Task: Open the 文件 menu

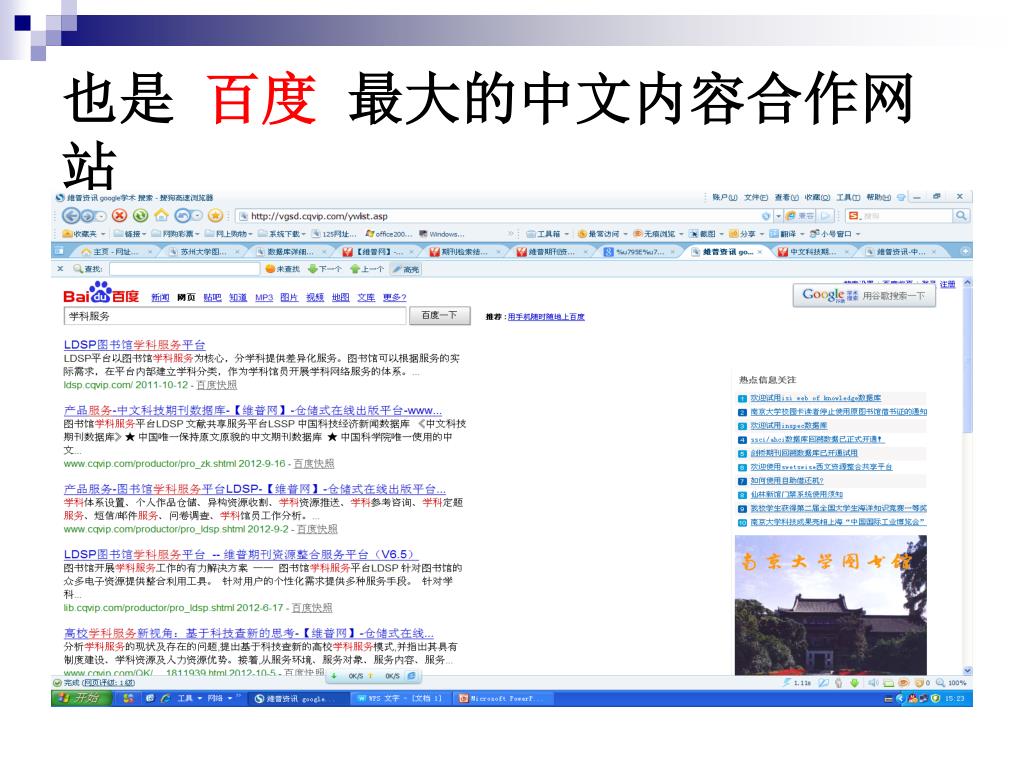Action: click(x=756, y=197)
